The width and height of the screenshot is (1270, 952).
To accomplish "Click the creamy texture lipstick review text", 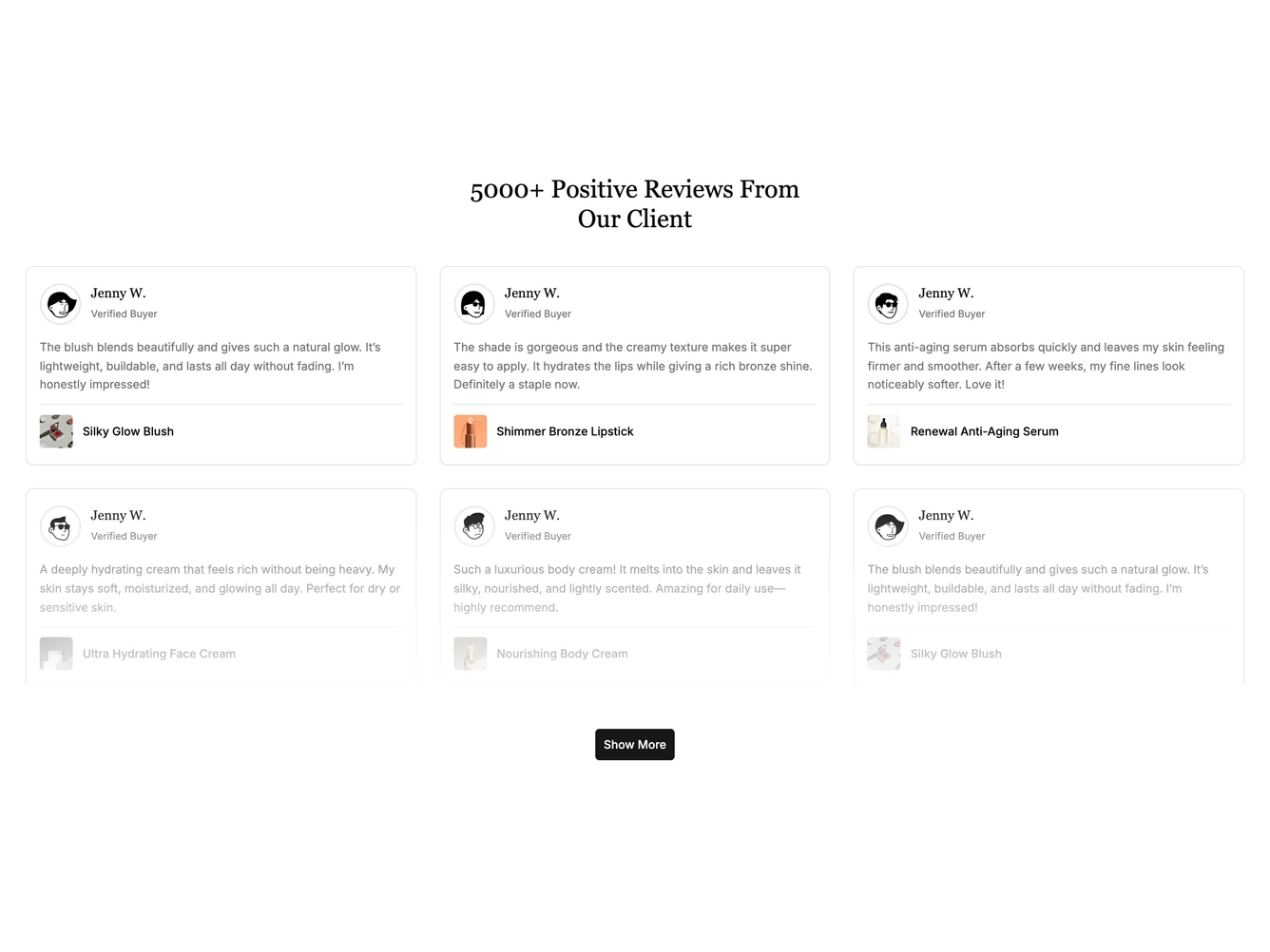I will pyautogui.click(x=633, y=366).
